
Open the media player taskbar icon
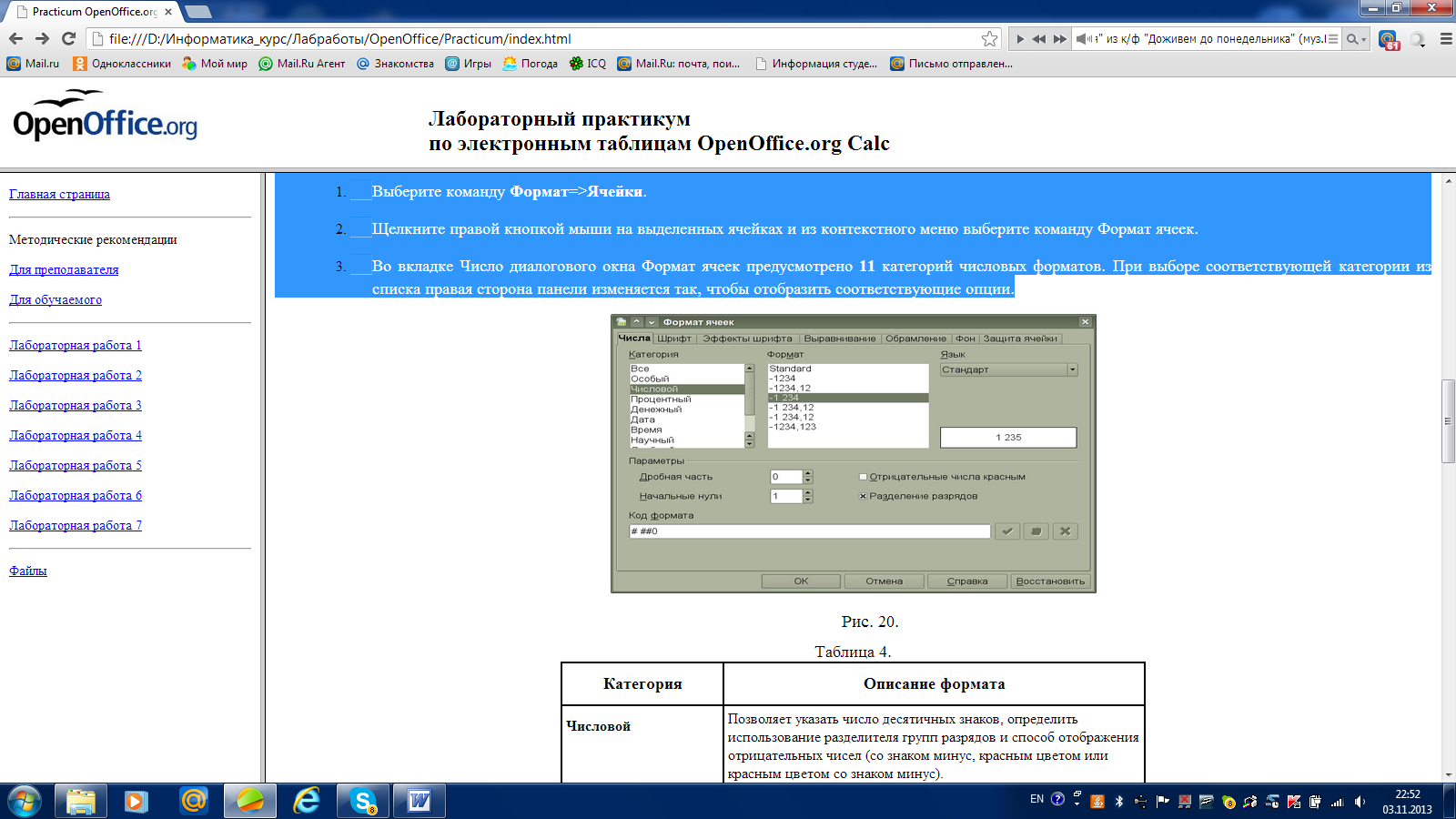pyautogui.click(x=136, y=801)
